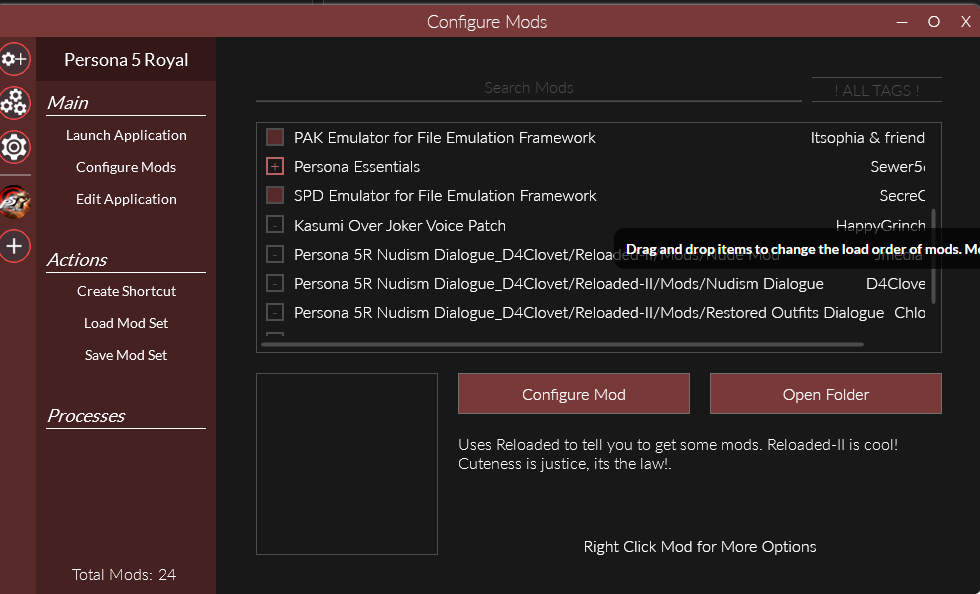Click the Open Folder button
Viewport: 980px width, 594px height.
826,394
